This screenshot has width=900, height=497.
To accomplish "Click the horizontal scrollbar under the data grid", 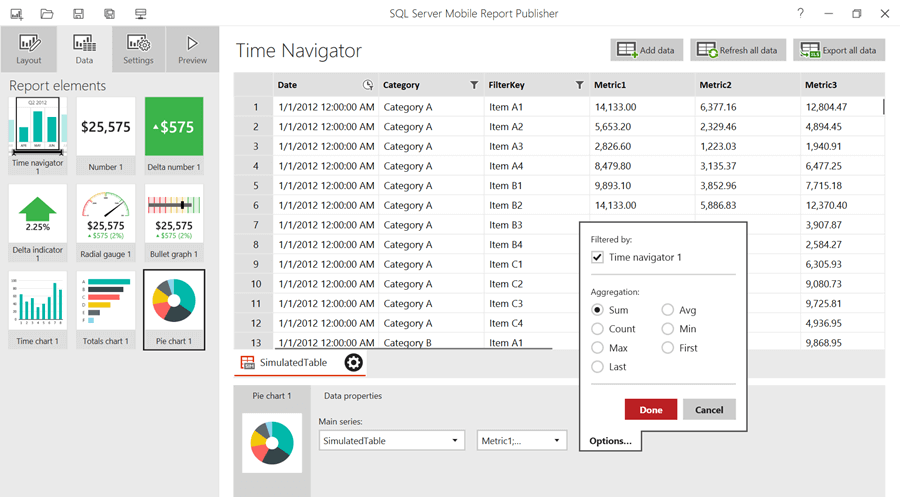I will pyautogui.click(x=413, y=348).
